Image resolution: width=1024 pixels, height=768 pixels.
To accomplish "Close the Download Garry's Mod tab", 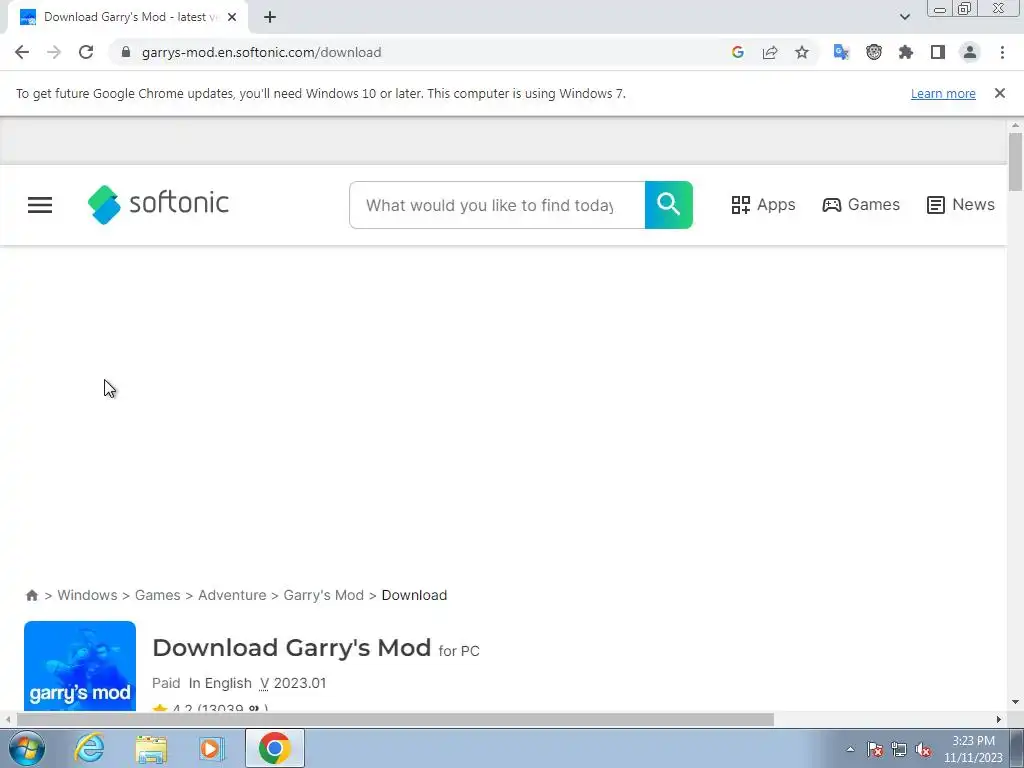I will point(232,17).
